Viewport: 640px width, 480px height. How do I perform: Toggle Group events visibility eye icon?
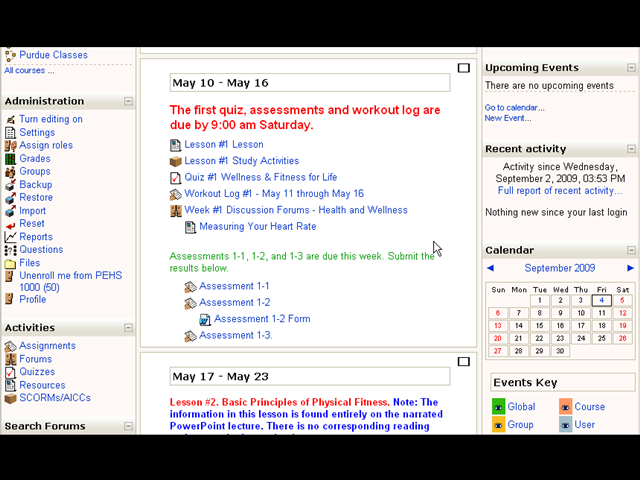point(498,425)
